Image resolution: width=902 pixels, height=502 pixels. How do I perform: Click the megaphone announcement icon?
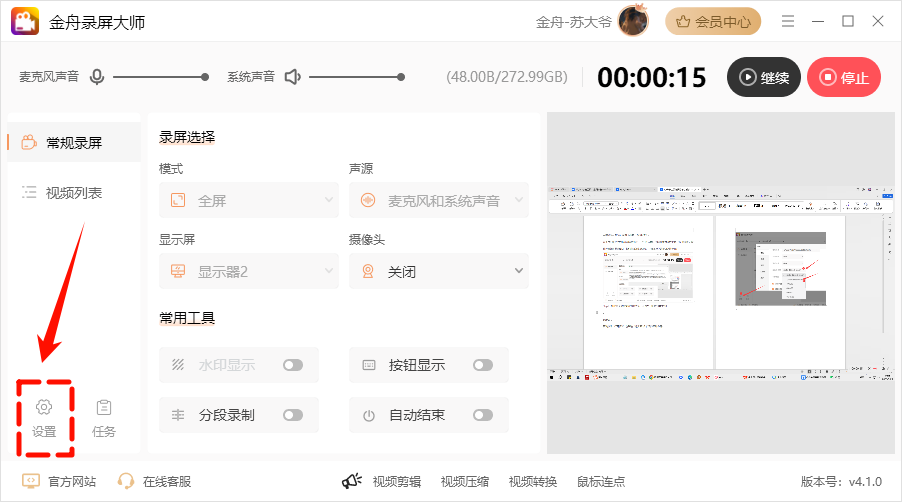pyautogui.click(x=351, y=481)
